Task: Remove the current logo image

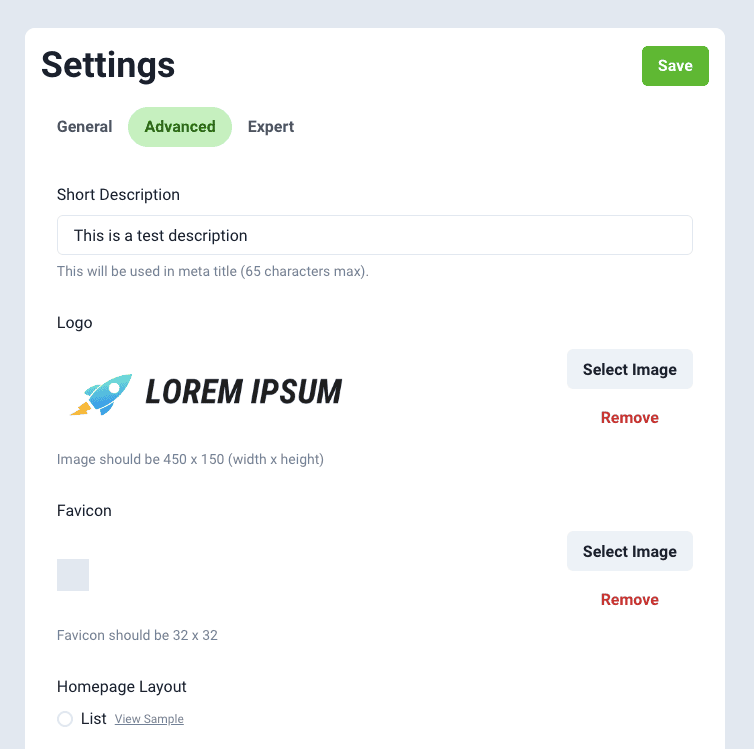Action: (x=630, y=418)
